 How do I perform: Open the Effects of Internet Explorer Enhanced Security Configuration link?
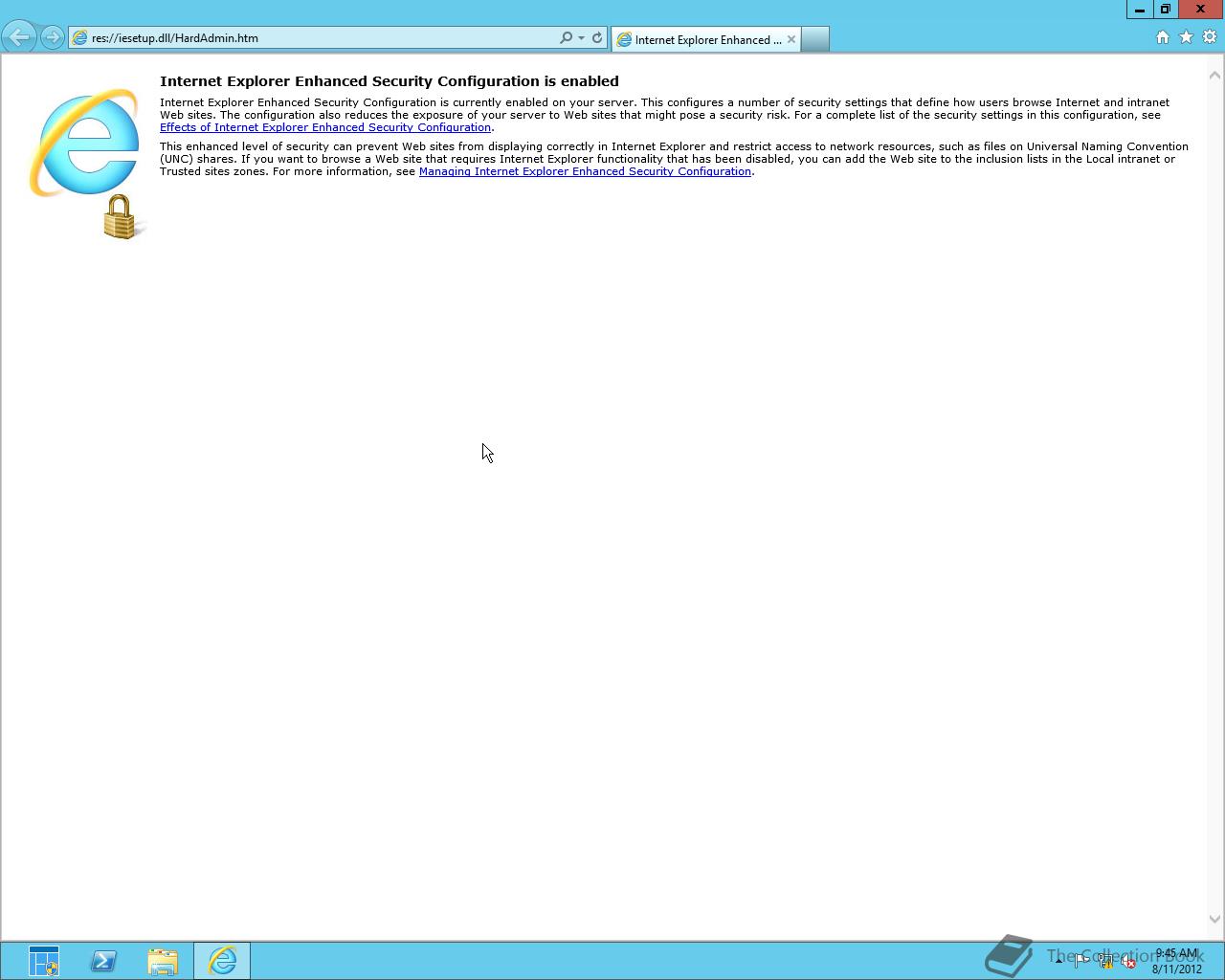pyautogui.click(x=325, y=127)
